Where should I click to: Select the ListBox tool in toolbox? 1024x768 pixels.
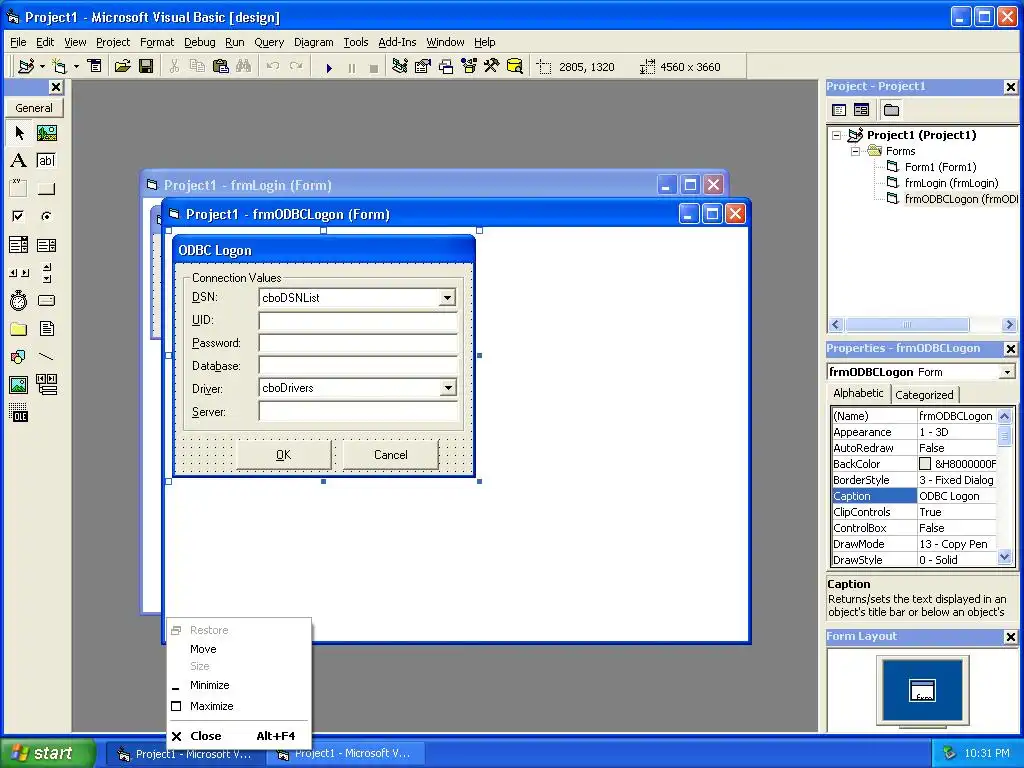(46, 245)
